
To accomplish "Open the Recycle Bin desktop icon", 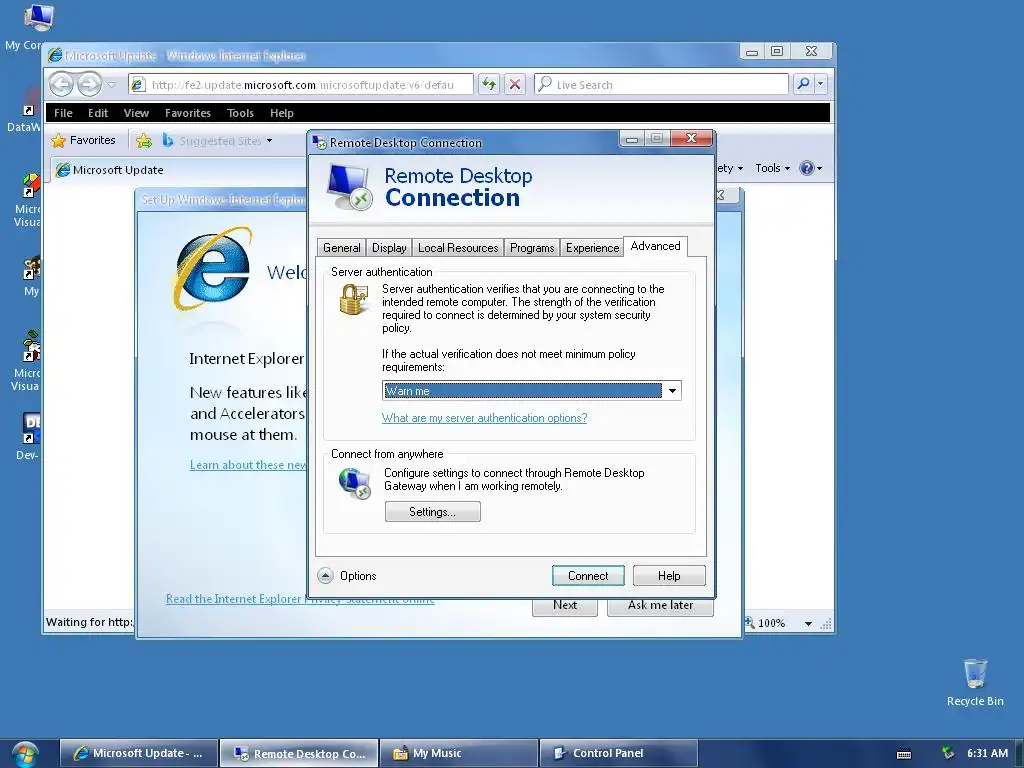I will coord(975,683).
